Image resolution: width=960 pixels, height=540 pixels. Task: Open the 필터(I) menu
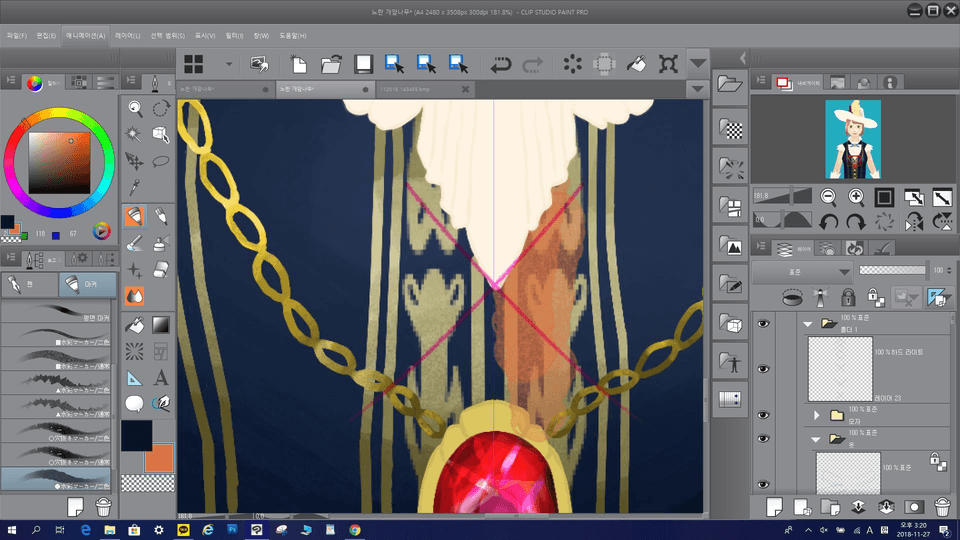click(234, 36)
